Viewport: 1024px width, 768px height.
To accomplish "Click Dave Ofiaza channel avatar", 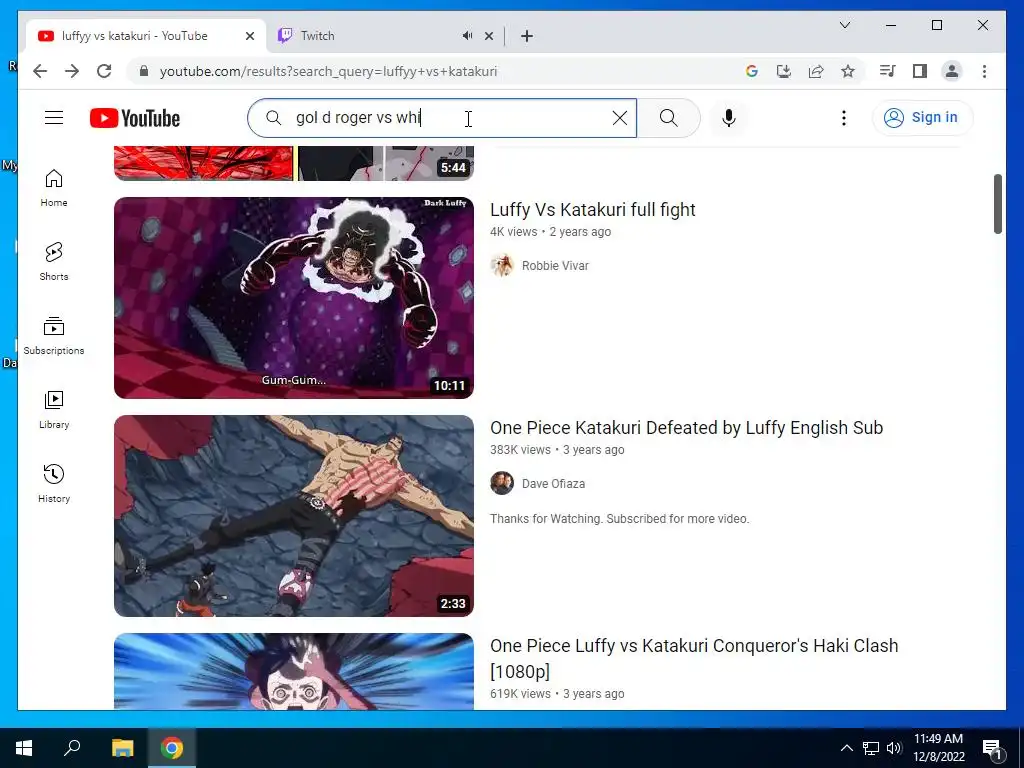I will pos(502,483).
